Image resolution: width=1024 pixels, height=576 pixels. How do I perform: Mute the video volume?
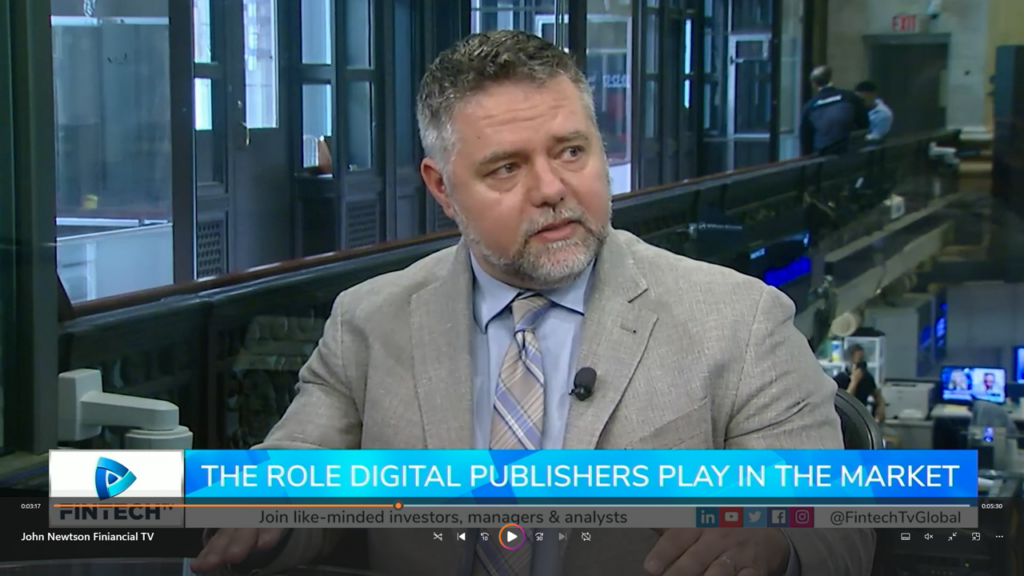[x=928, y=537]
